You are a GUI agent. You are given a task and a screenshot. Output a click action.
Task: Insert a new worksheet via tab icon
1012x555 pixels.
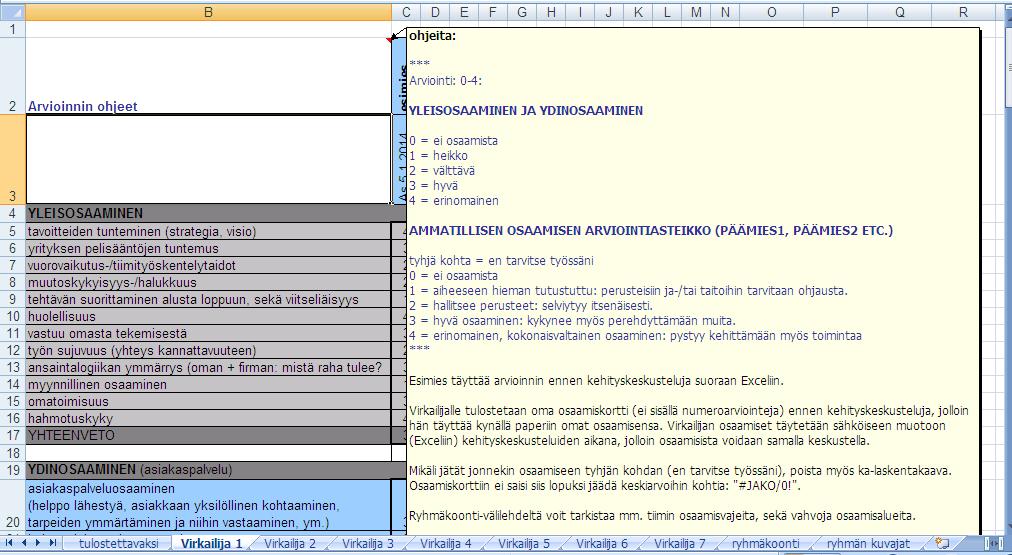(x=942, y=543)
